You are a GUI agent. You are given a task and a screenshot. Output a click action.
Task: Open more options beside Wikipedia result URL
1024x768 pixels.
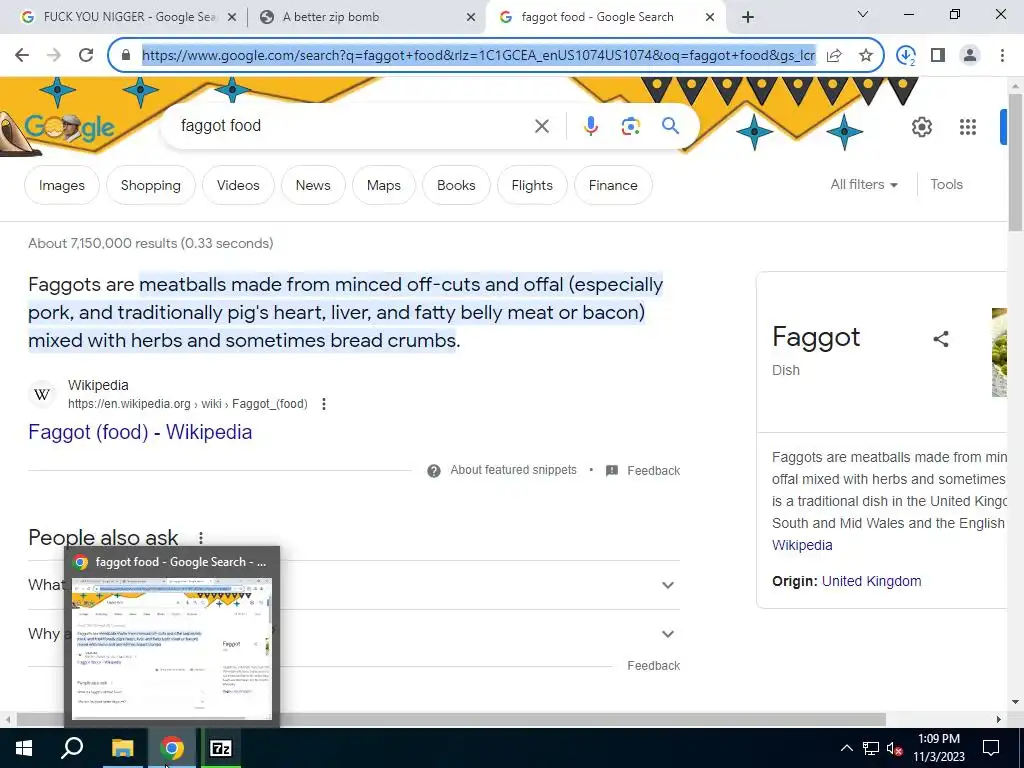(324, 404)
